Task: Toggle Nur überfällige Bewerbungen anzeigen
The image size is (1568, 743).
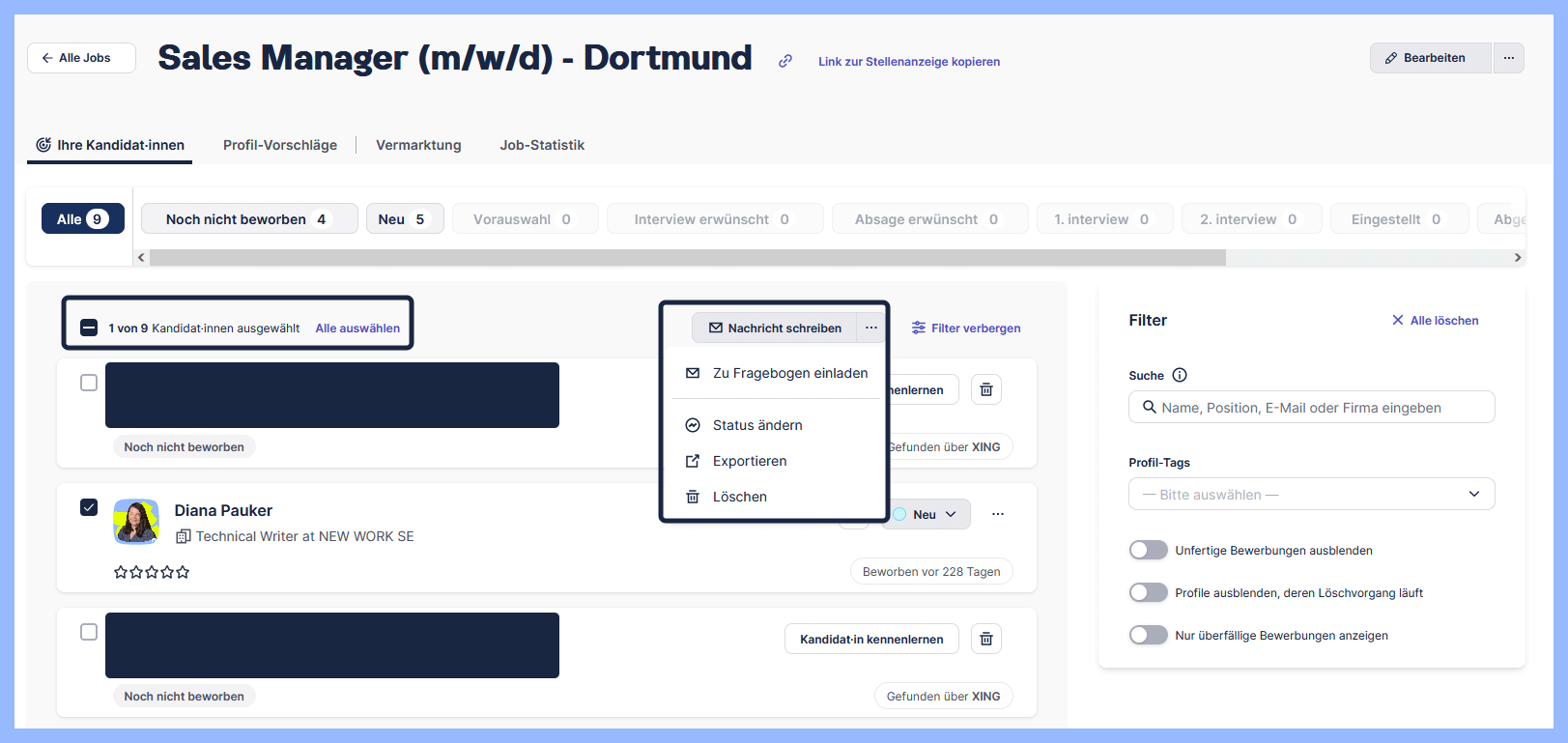Action: tap(1148, 635)
